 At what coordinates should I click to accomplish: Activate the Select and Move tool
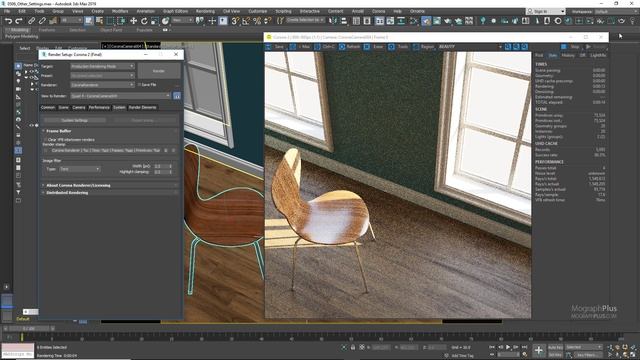coord(133,21)
